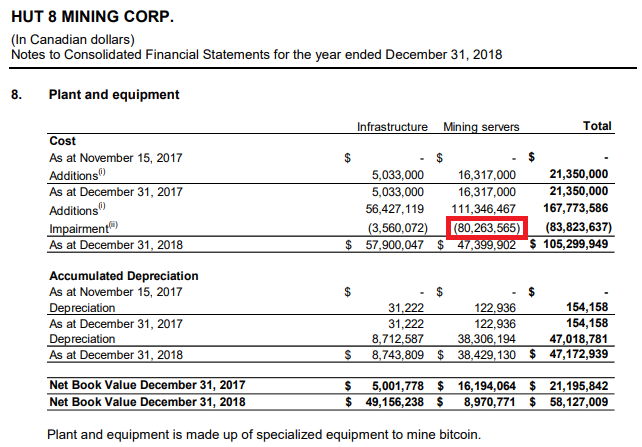Click the Notes to Consolidated Financial Statements line

click(x=256, y=54)
